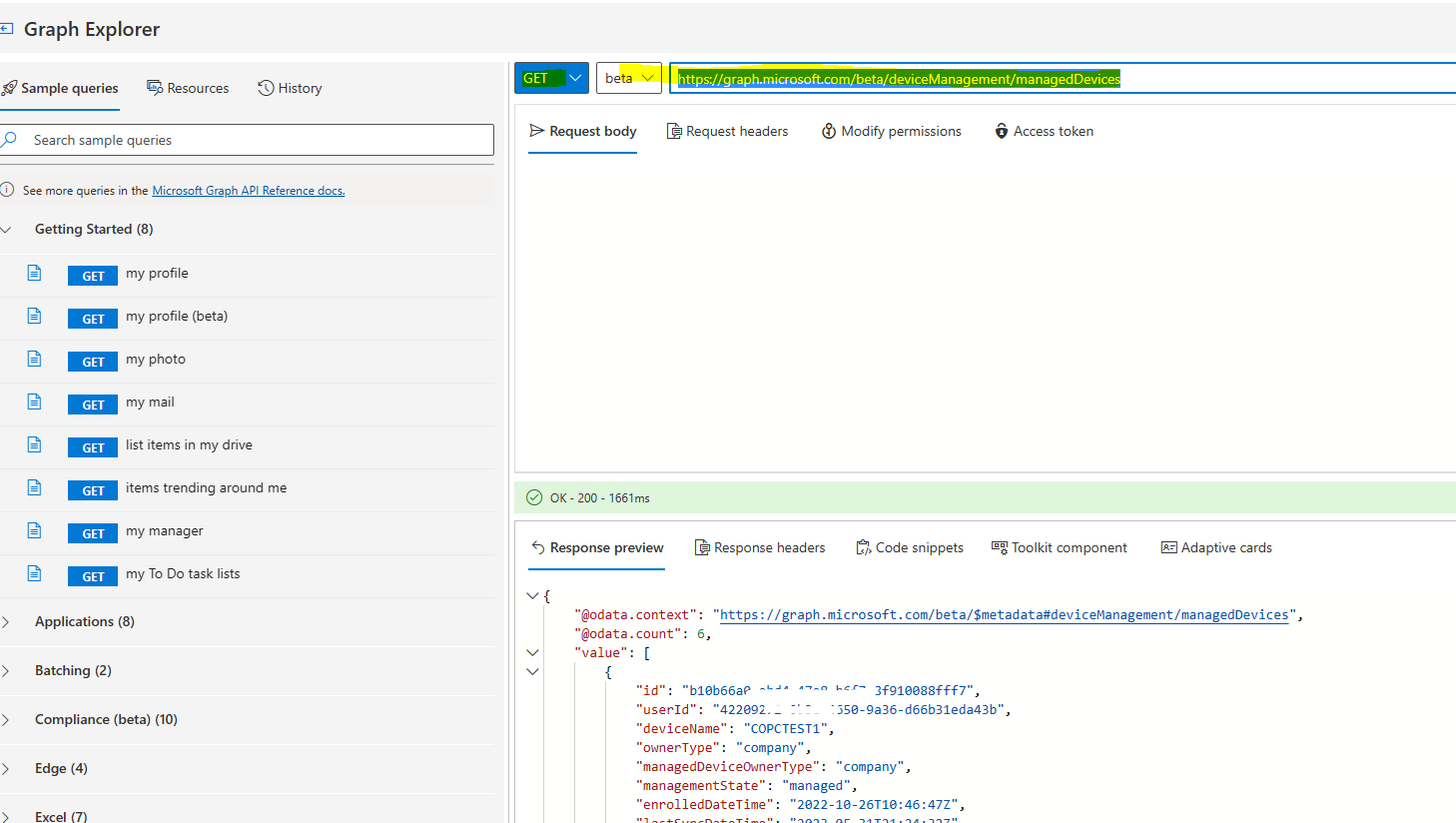Expand the Excel (7) category
The image size is (1456, 823).
pyautogui.click(x=6, y=817)
